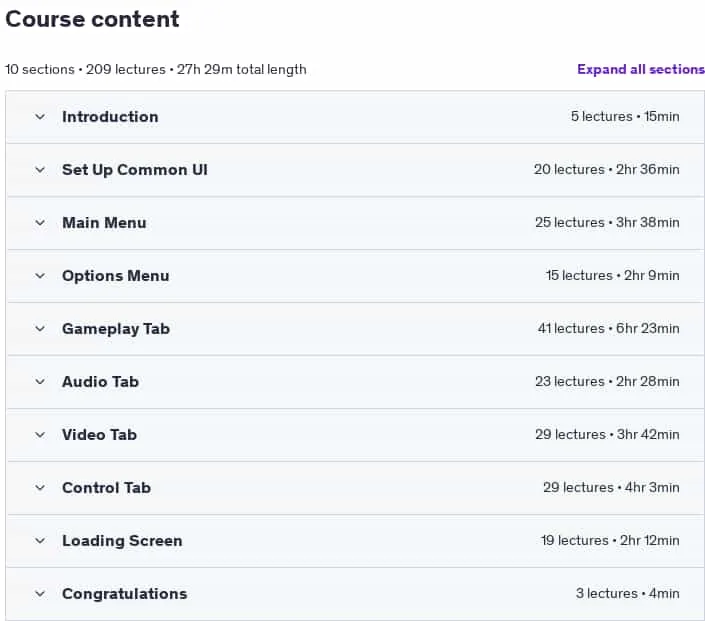This screenshot has height=621, width=705.
Task: Click the Audio Tab chevron arrow
Action: click(40, 382)
